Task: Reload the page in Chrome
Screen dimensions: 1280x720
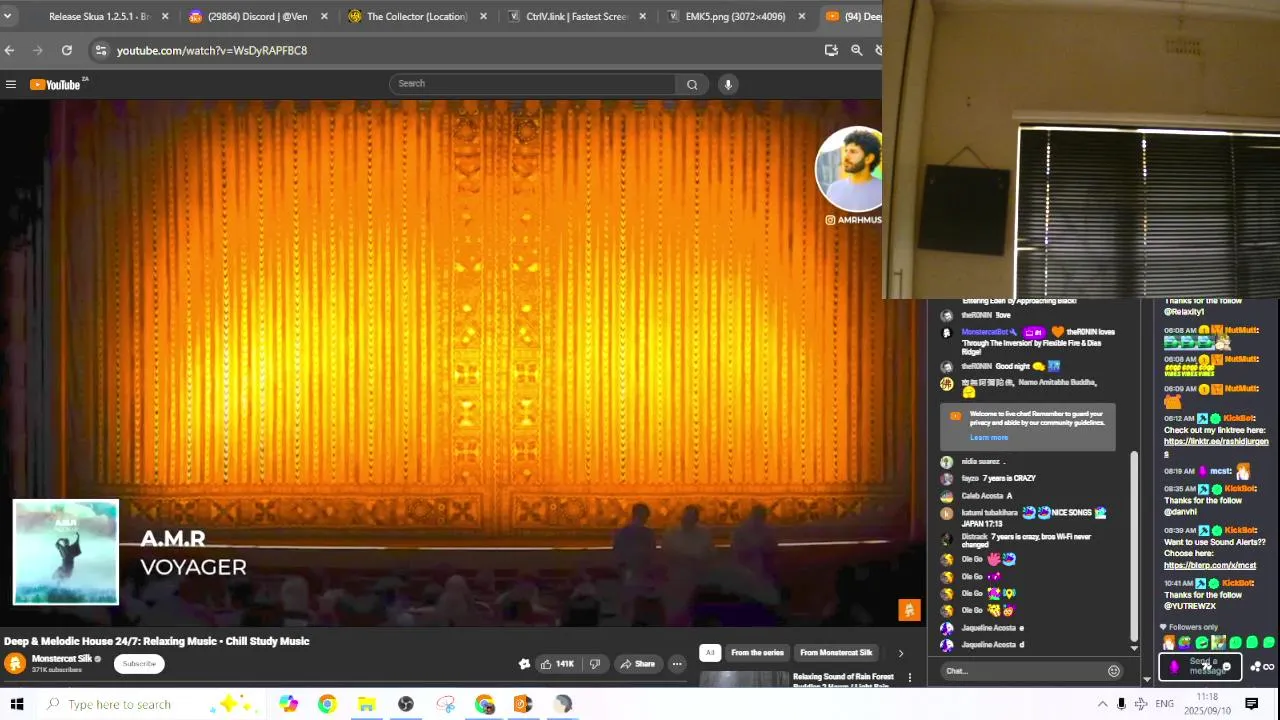Action: [x=66, y=50]
